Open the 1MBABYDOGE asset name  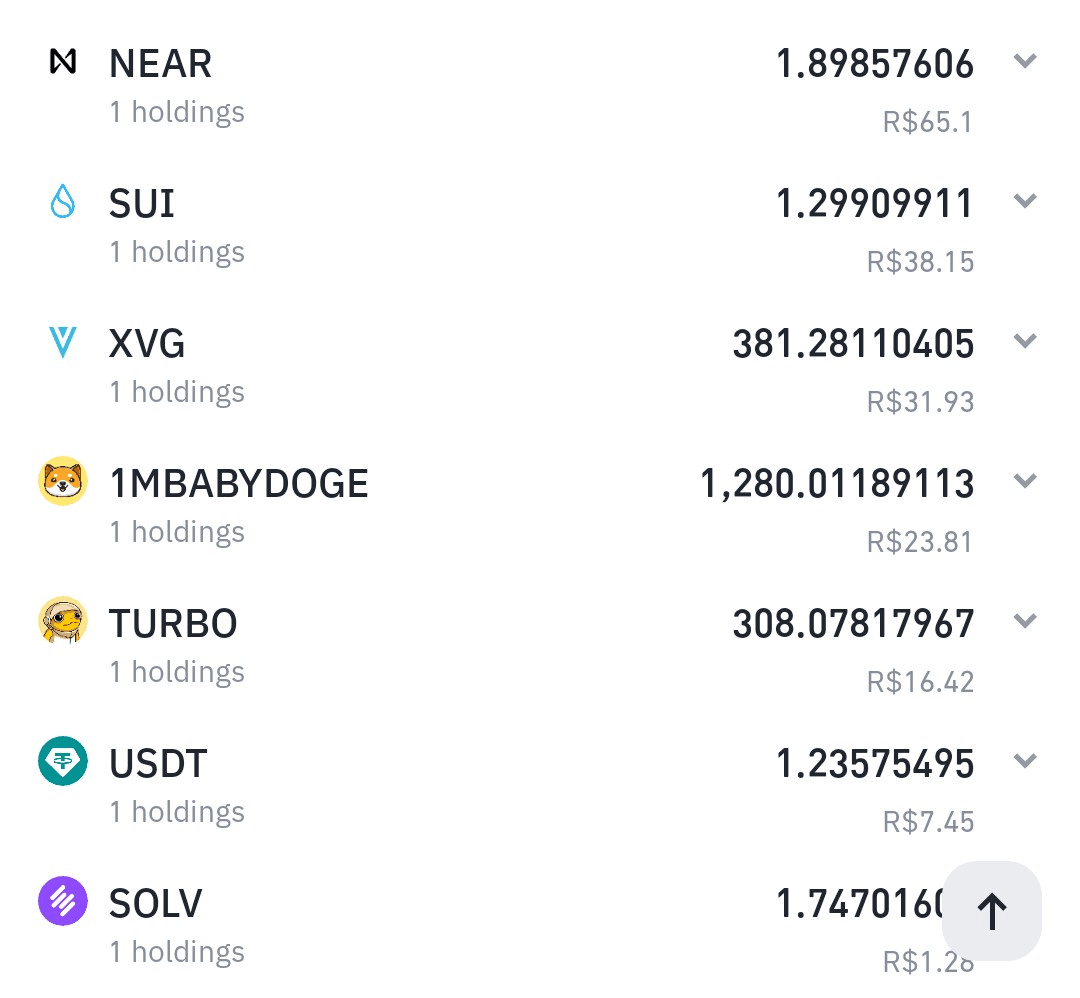click(x=239, y=484)
